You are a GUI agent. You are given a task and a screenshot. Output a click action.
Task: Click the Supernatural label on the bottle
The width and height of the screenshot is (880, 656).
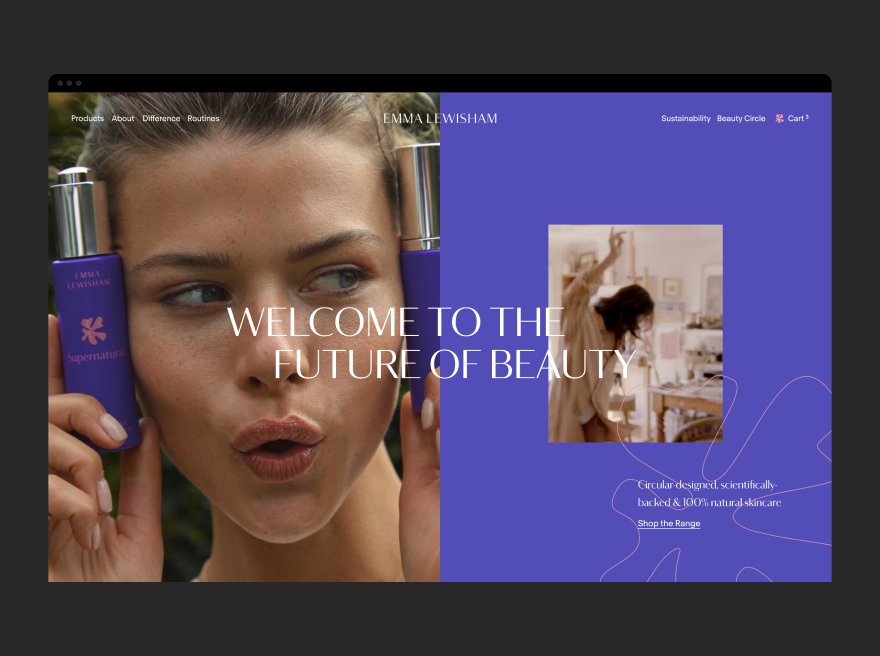[x=95, y=356]
